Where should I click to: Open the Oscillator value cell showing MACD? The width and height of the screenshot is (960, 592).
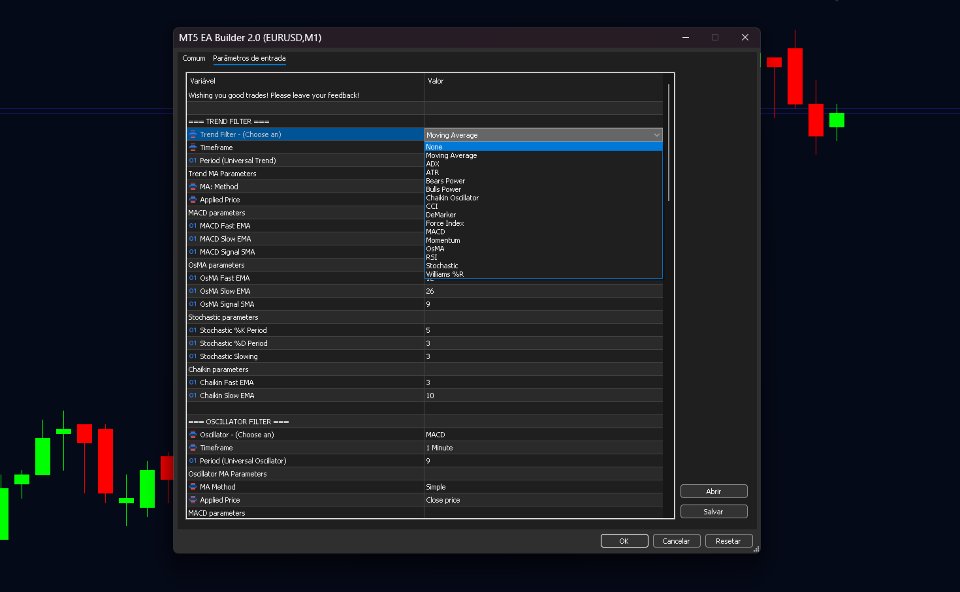pos(543,435)
